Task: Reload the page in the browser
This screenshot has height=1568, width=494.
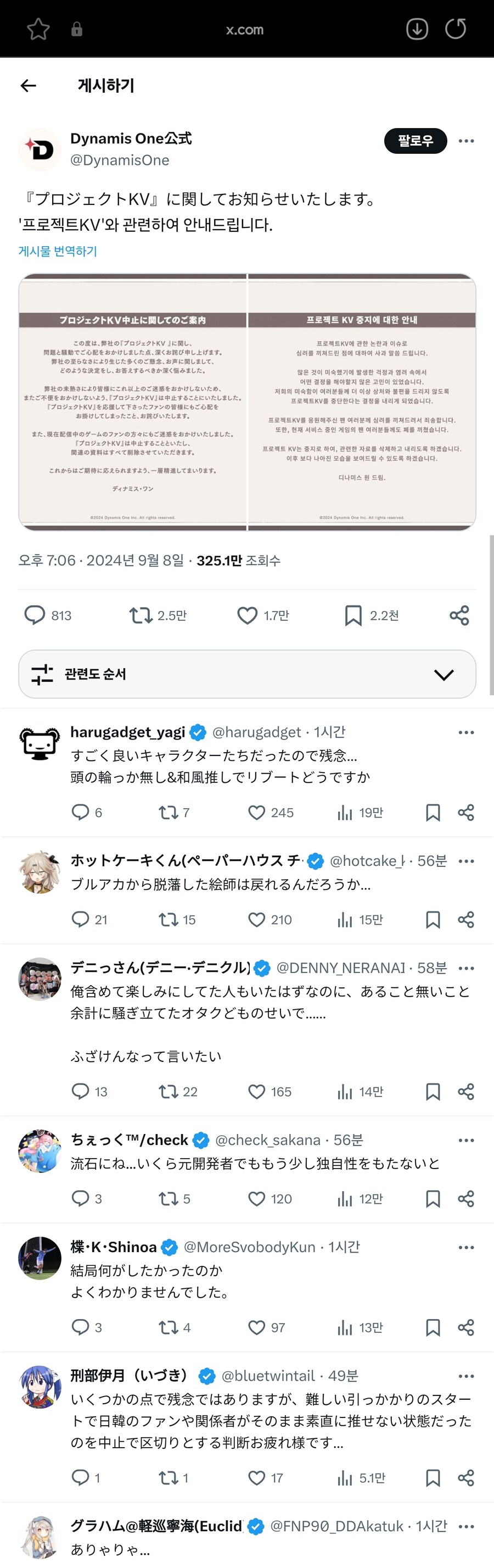Action: click(x=456, y=28)
